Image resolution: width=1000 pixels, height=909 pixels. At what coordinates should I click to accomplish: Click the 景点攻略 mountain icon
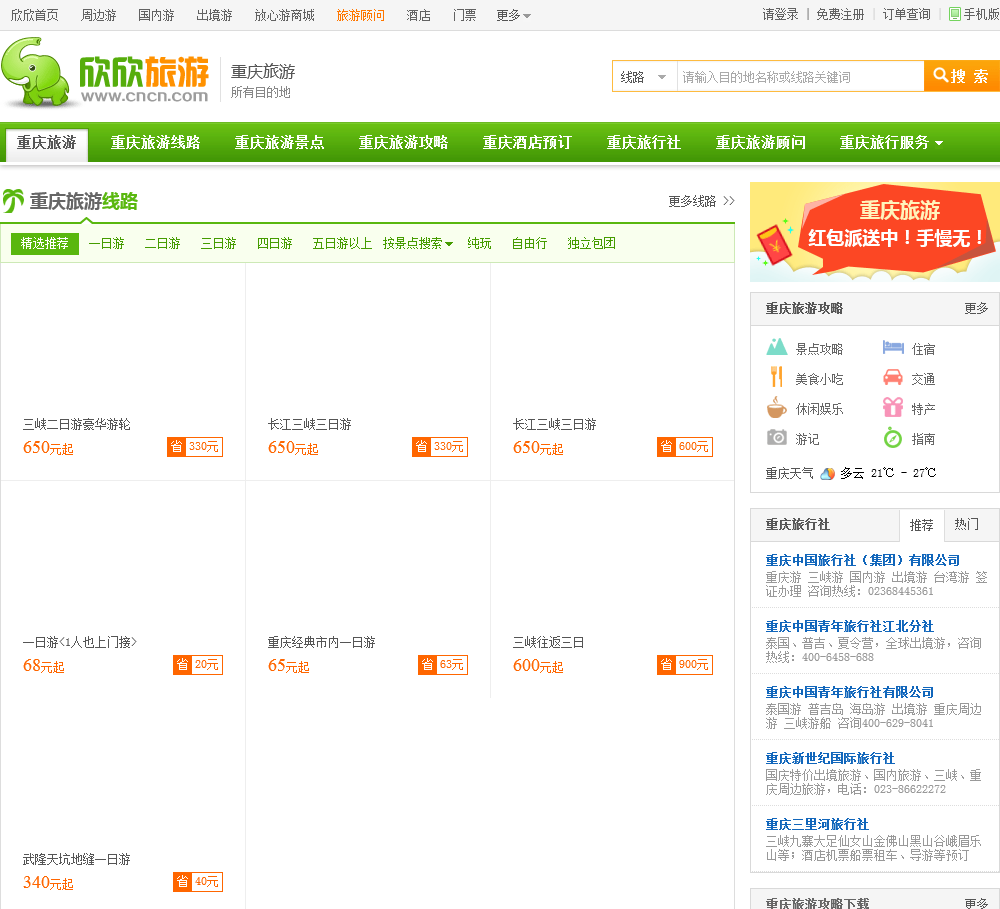coord(776,347)
